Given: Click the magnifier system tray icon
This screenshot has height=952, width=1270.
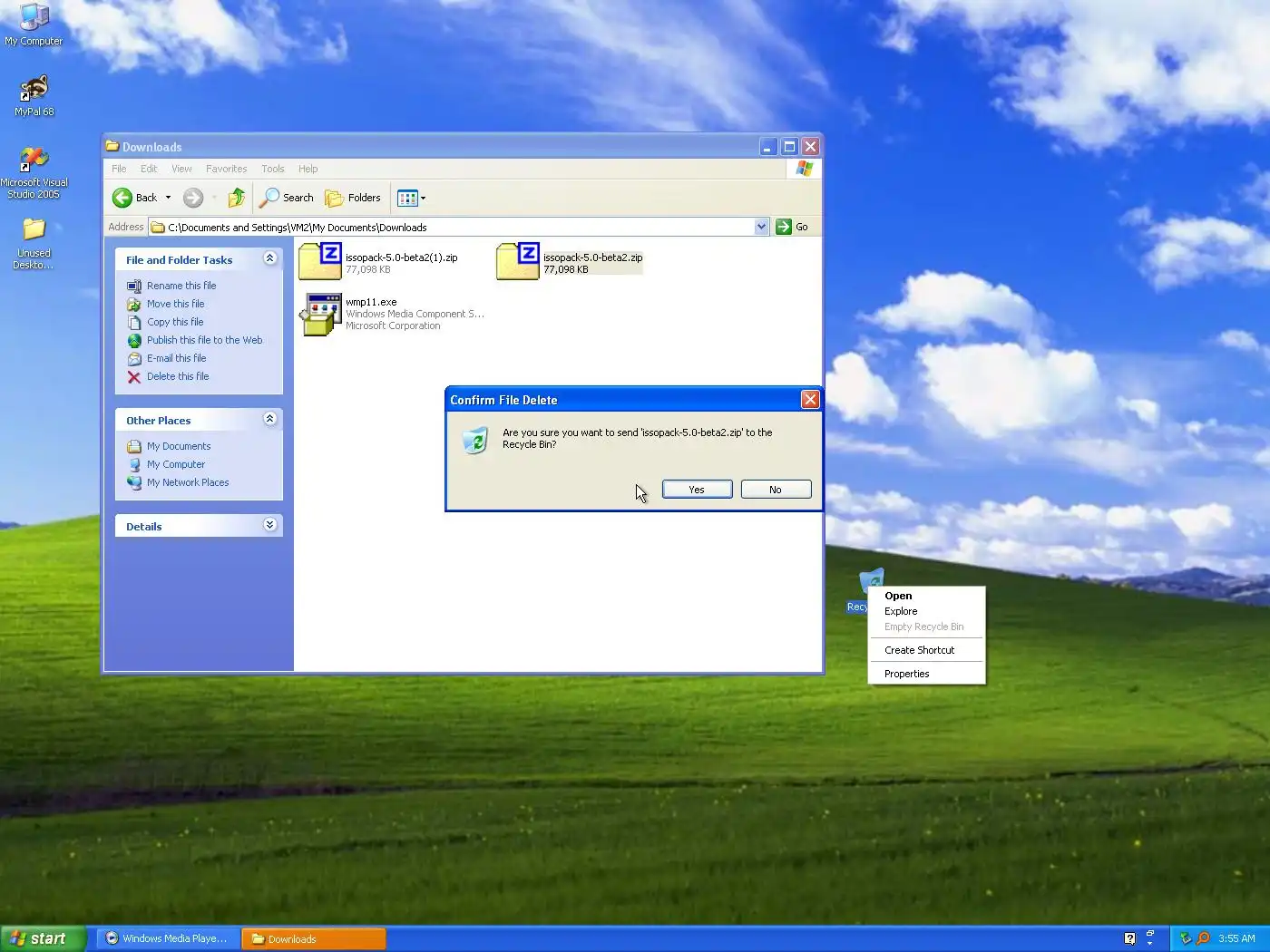Looking at the screenshot, I should tap(1203, 938).
